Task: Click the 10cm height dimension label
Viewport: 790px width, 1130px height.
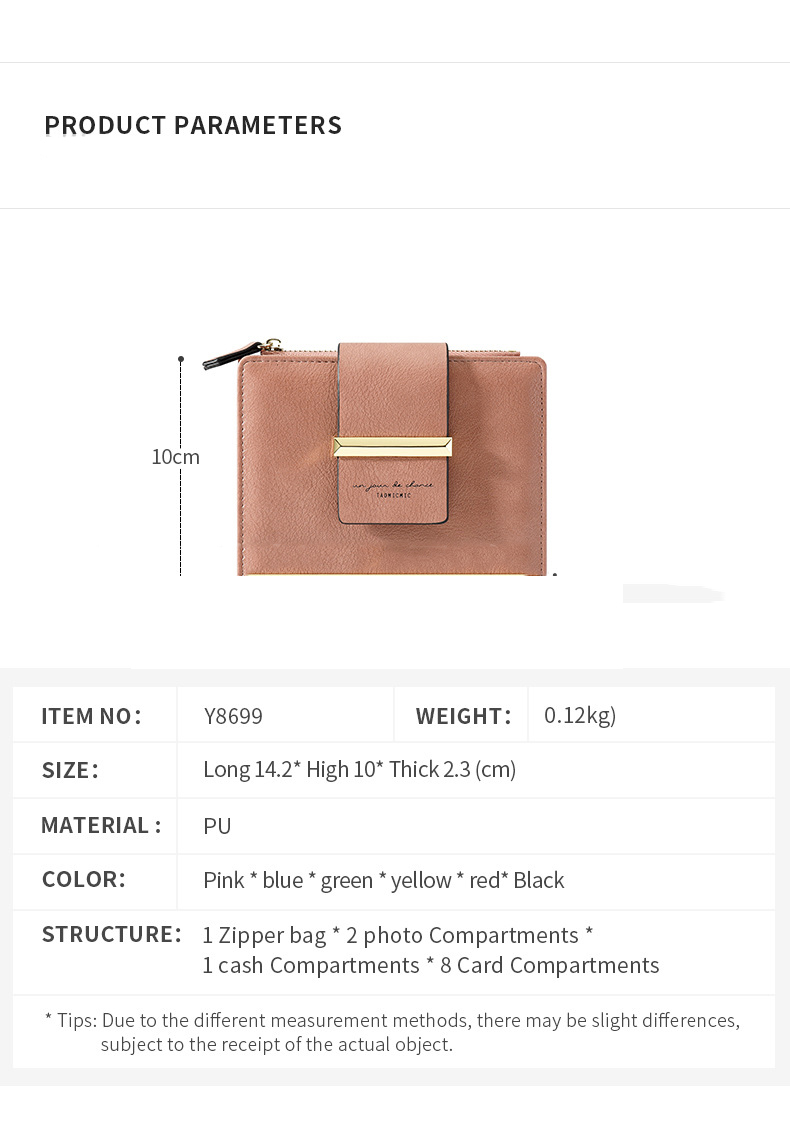Action: 175,457
